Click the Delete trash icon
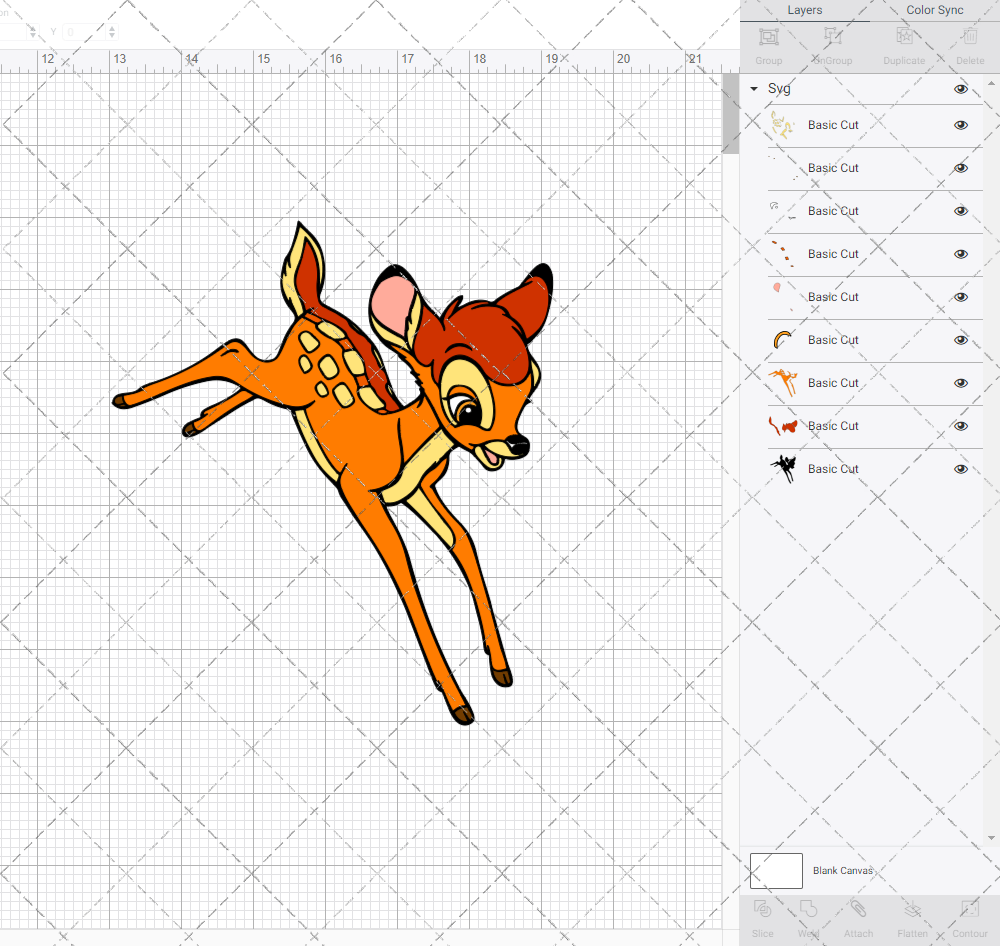 coord(970,37)
